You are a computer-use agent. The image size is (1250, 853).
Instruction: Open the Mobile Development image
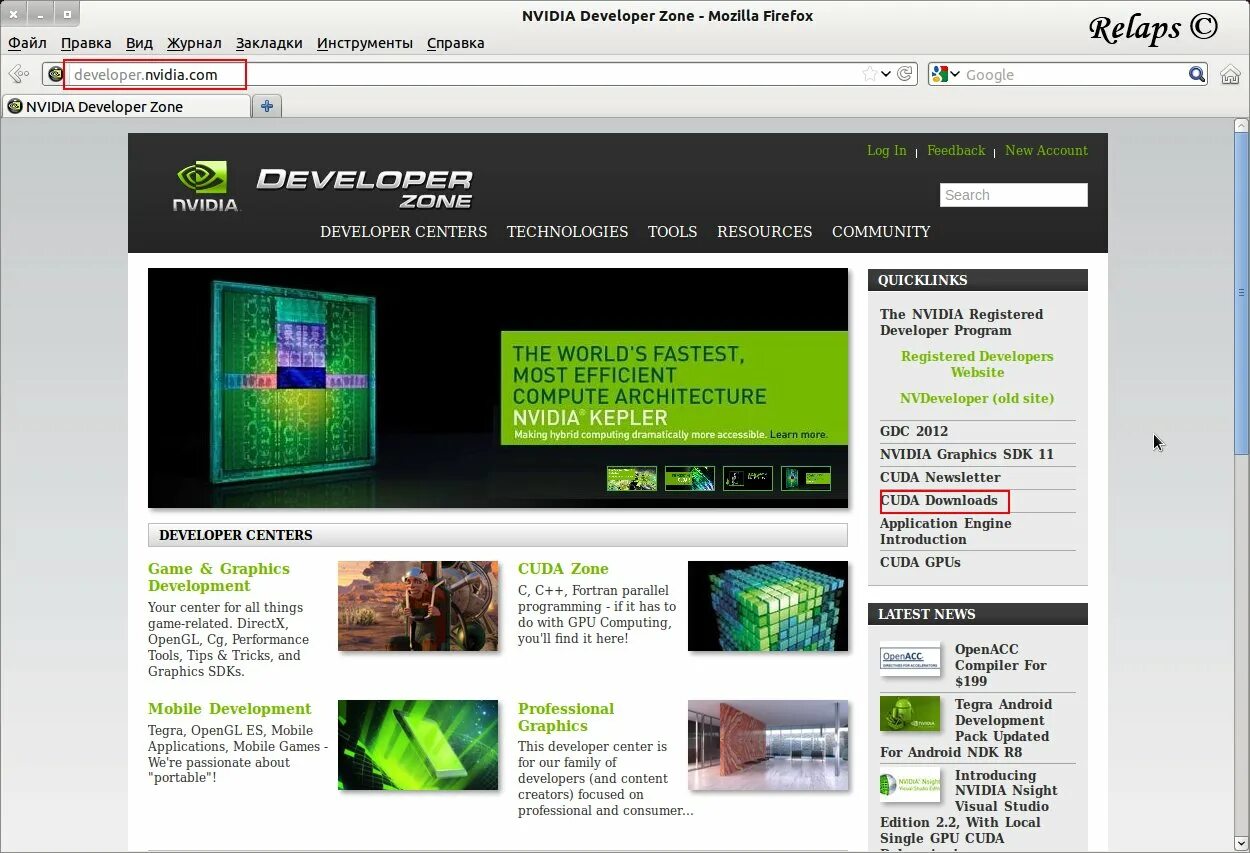[418, 745]
